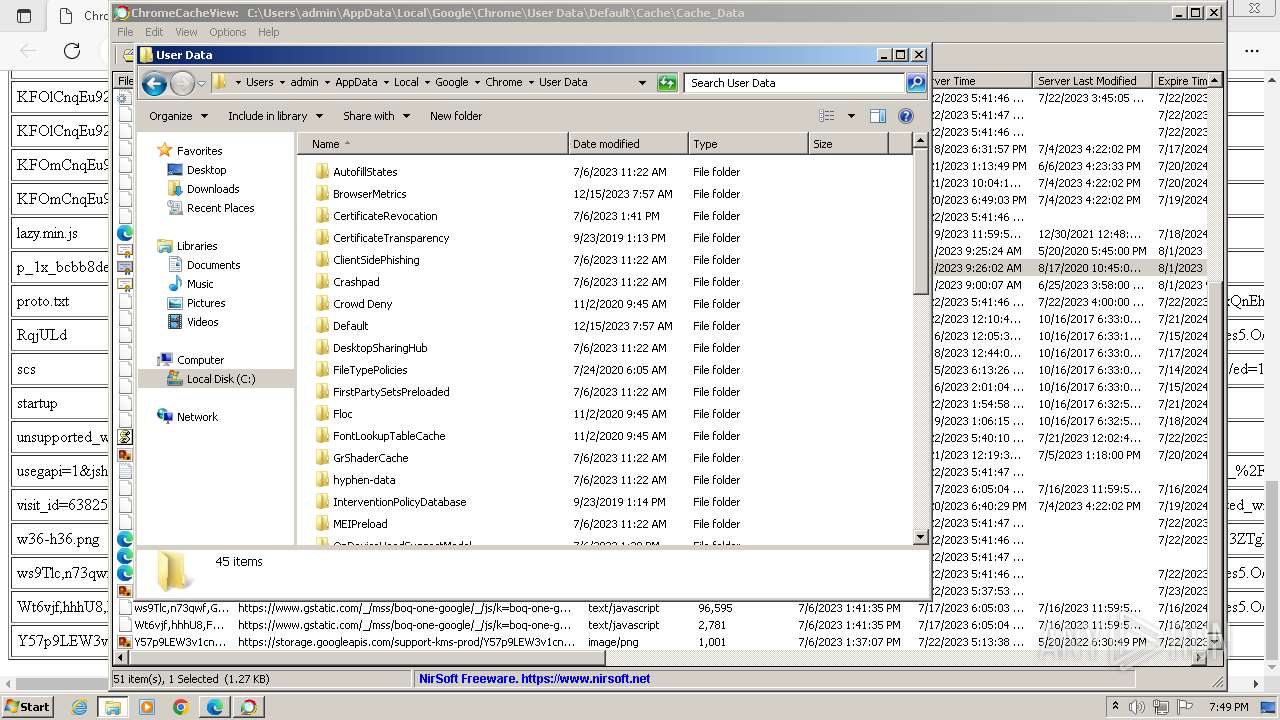This screenshot has width=1280, height=720.
Task: Select the GrShaderCache folder
Action: click(370, 458)
